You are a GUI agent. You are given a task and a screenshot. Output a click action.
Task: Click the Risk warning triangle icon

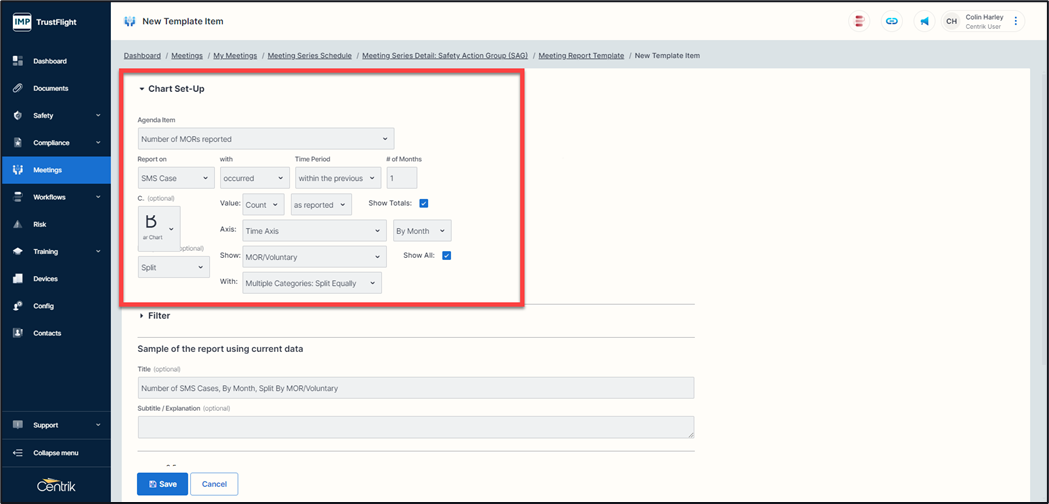point(18,225)
